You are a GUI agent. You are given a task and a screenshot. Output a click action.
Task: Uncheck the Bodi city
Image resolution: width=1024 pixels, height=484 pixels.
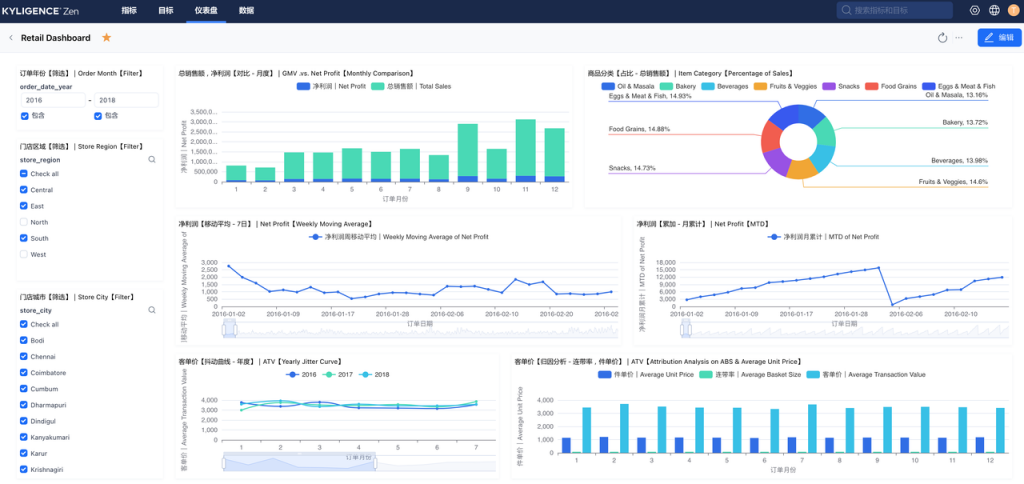(24, 340)
